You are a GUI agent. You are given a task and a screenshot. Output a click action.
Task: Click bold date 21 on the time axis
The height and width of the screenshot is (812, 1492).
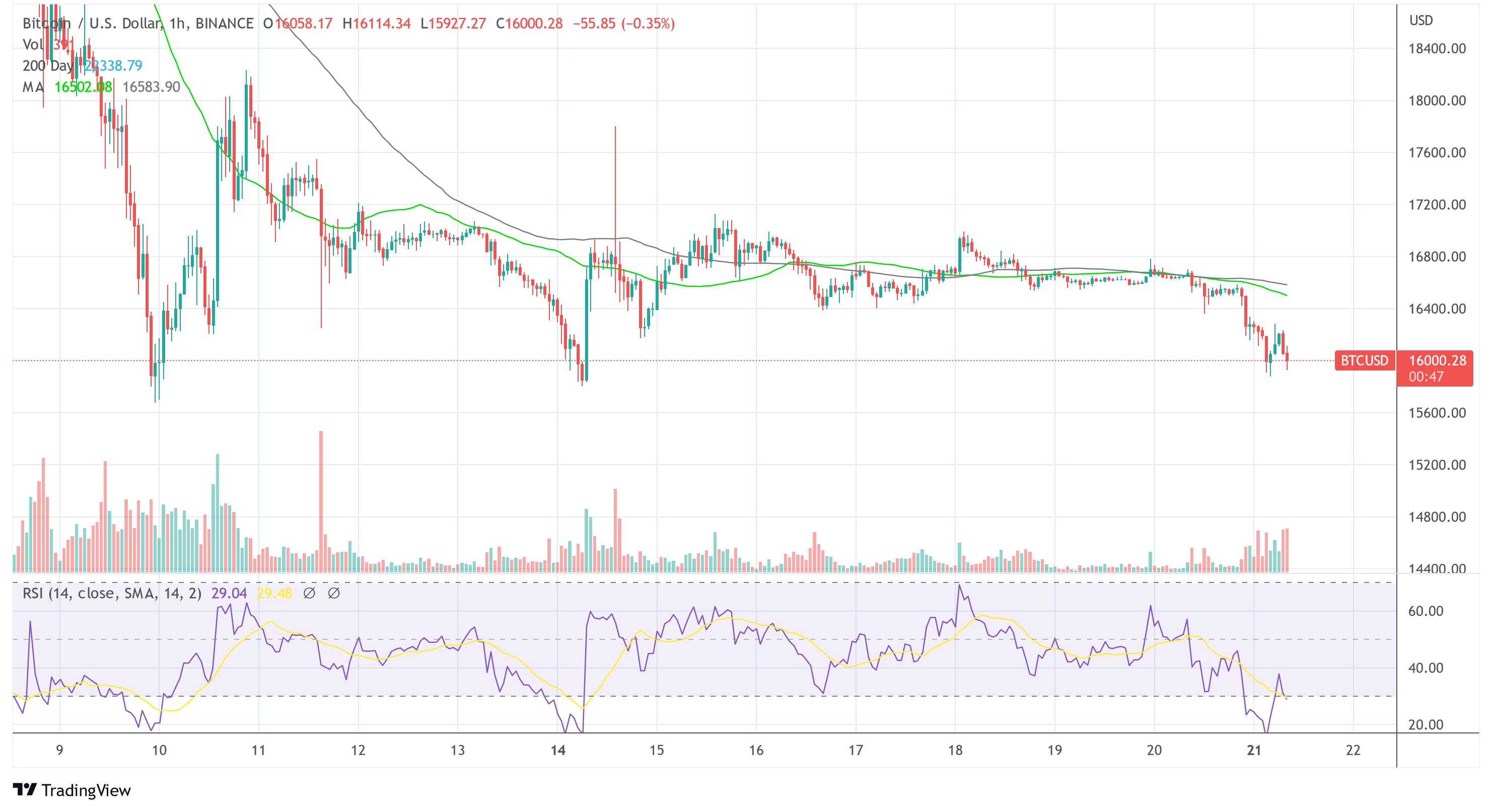[1254, 750]
